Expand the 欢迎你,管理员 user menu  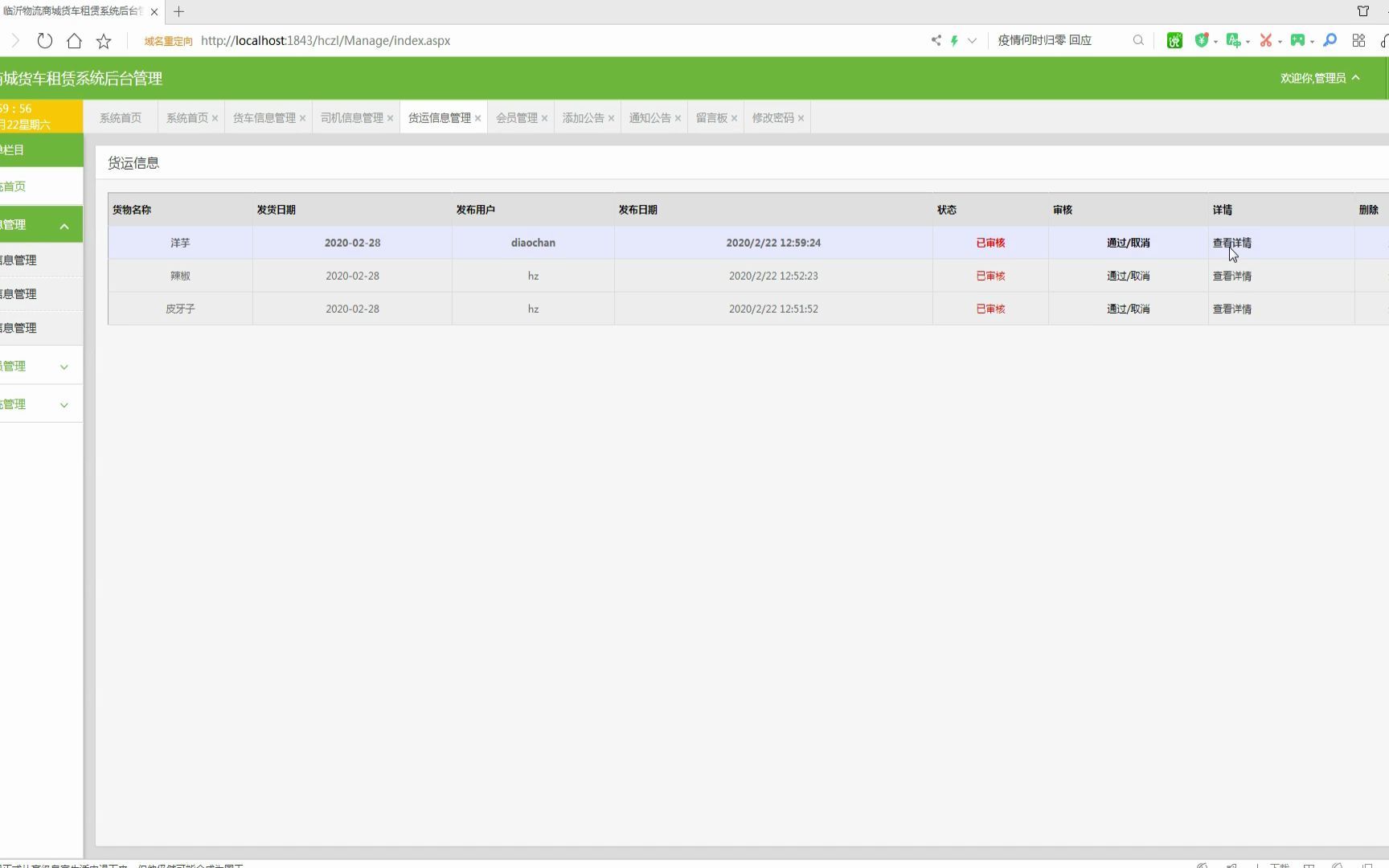1320,78
